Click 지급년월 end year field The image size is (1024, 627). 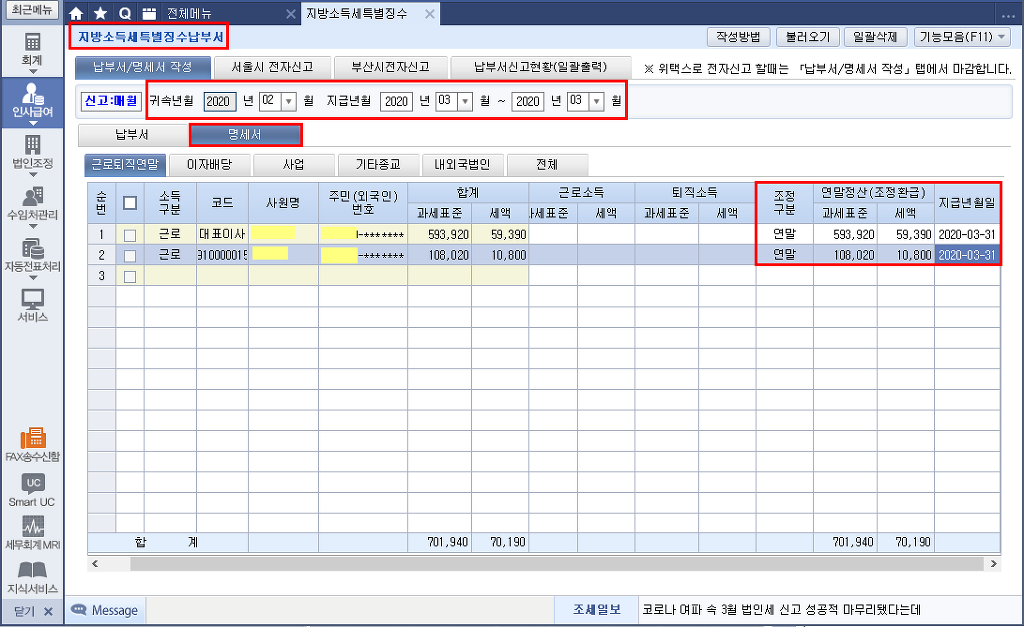[x=528, y=102]
